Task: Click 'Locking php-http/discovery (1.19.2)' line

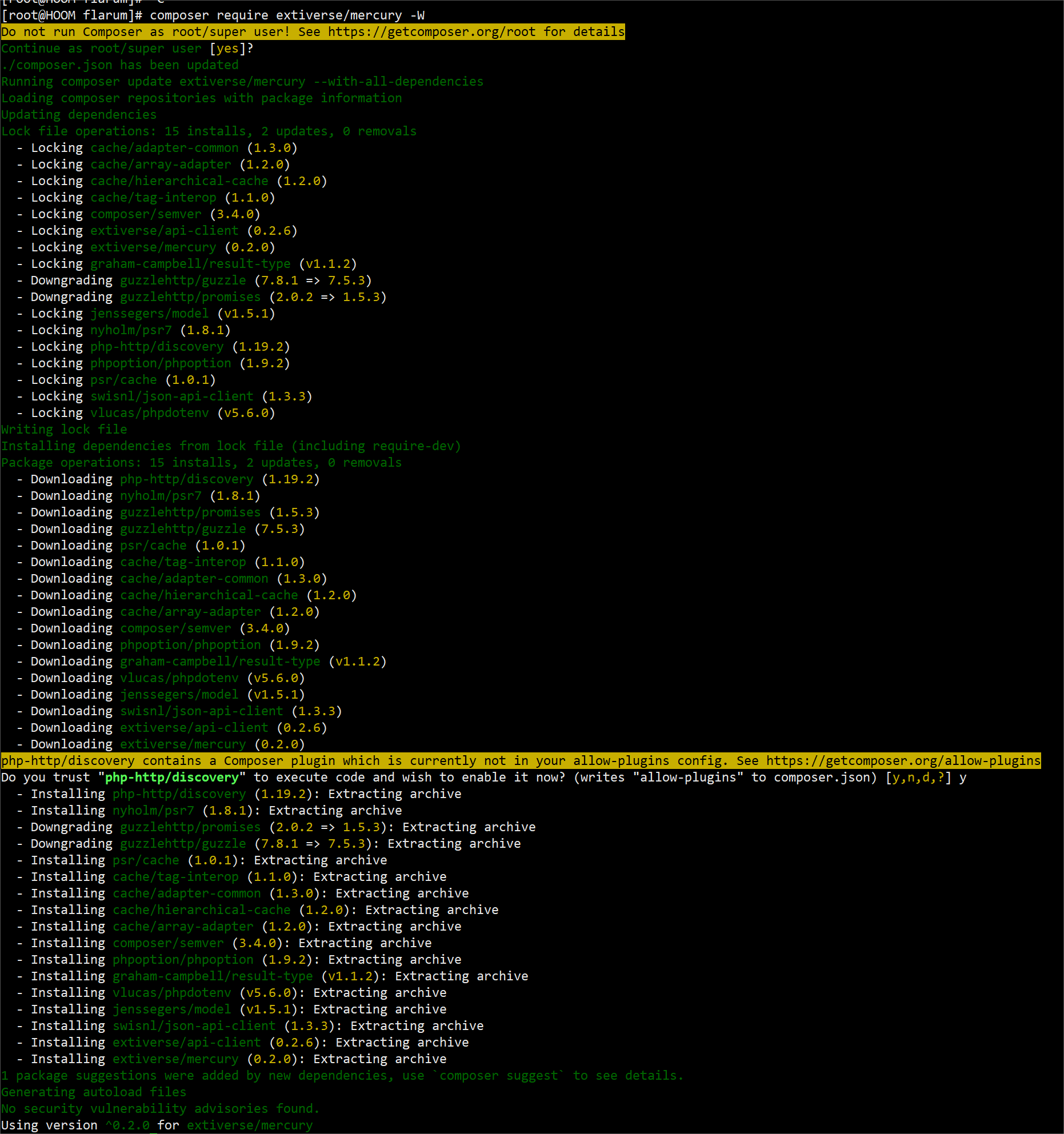Action: 153,347
